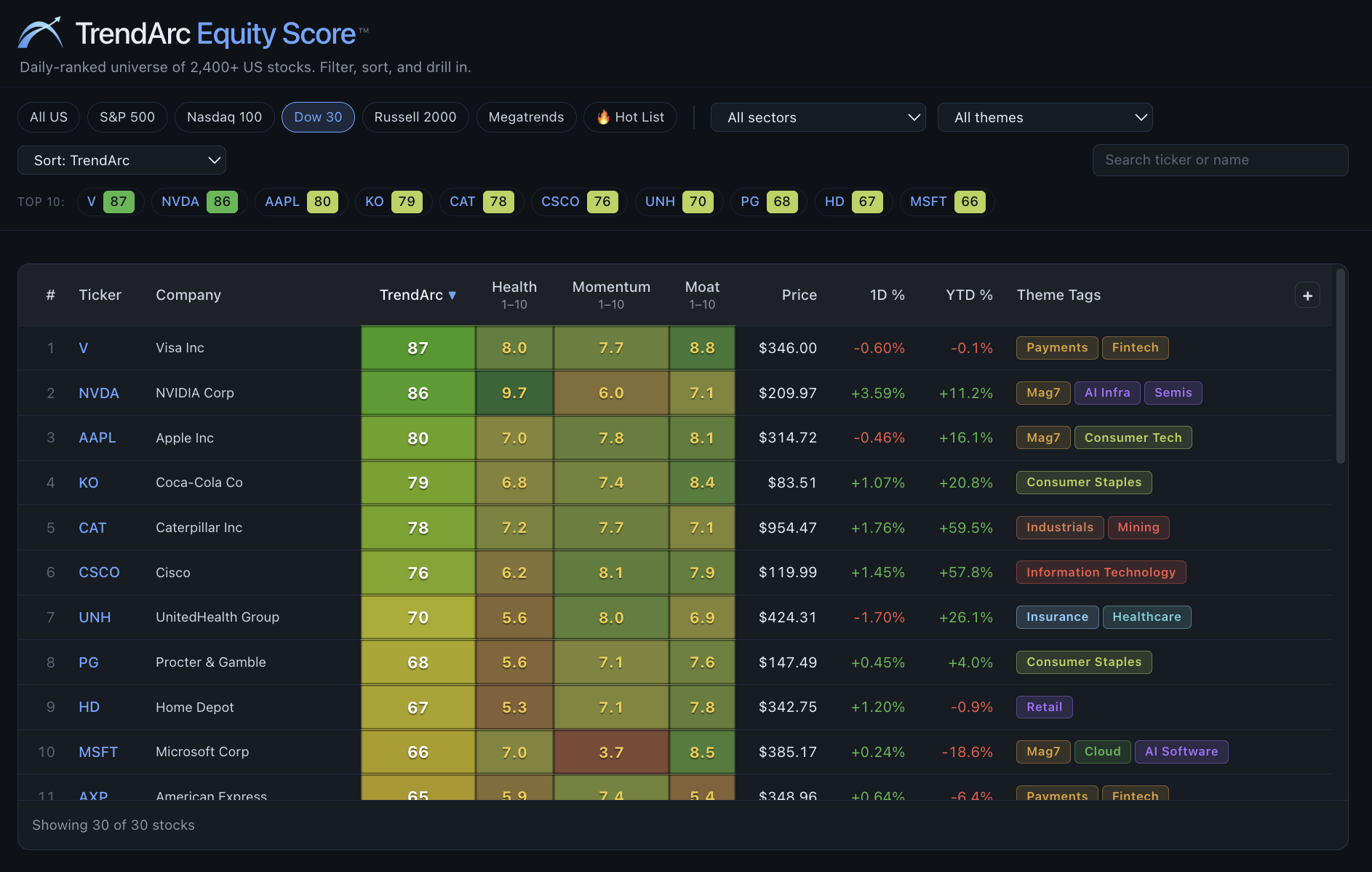Focus the Search ticker or name field
The image size is (1372, 872).
click(1220, 160)
